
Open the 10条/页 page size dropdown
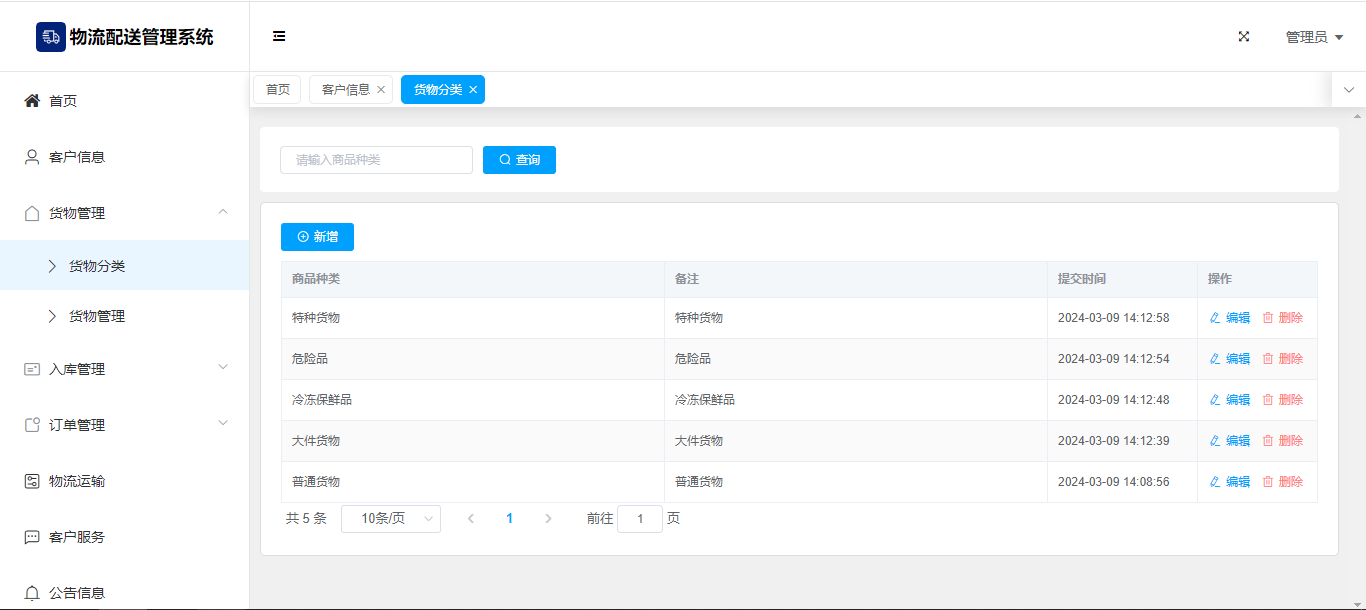click(390, 519)
